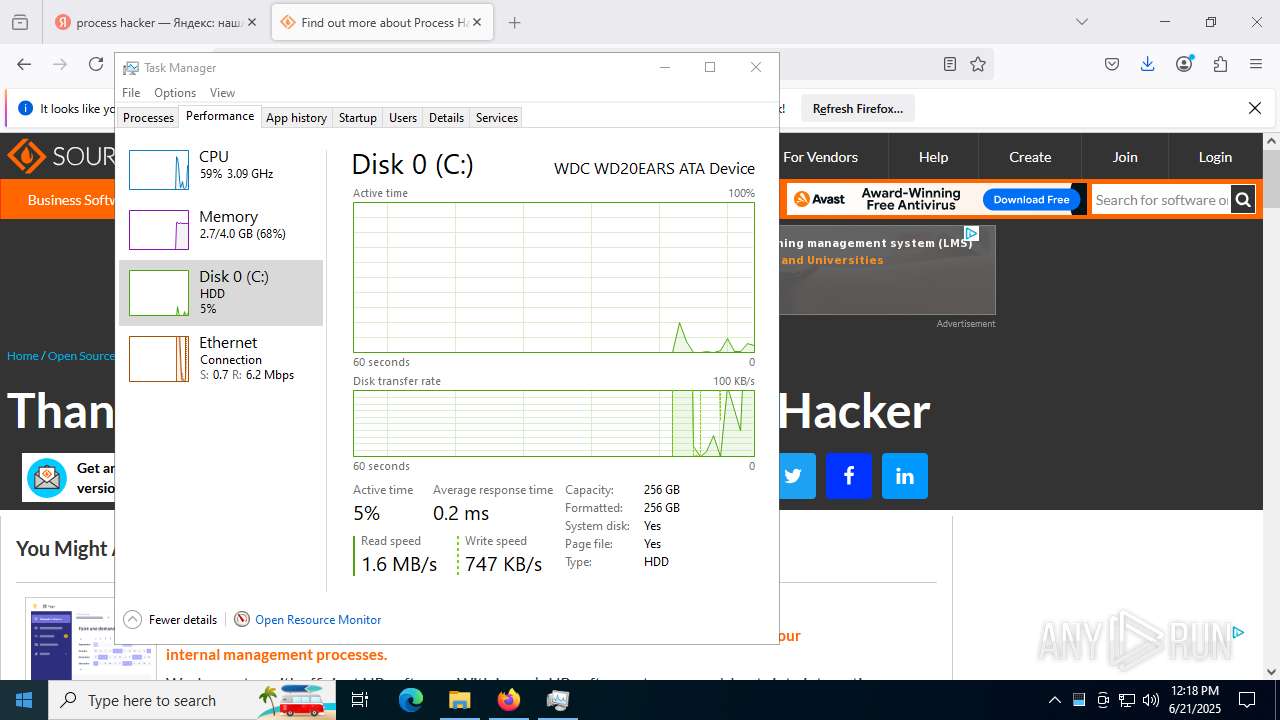Viewport: 1280px width, 720px height.
Task: Select the Memory performance entry
Action: tap(221, 230)
